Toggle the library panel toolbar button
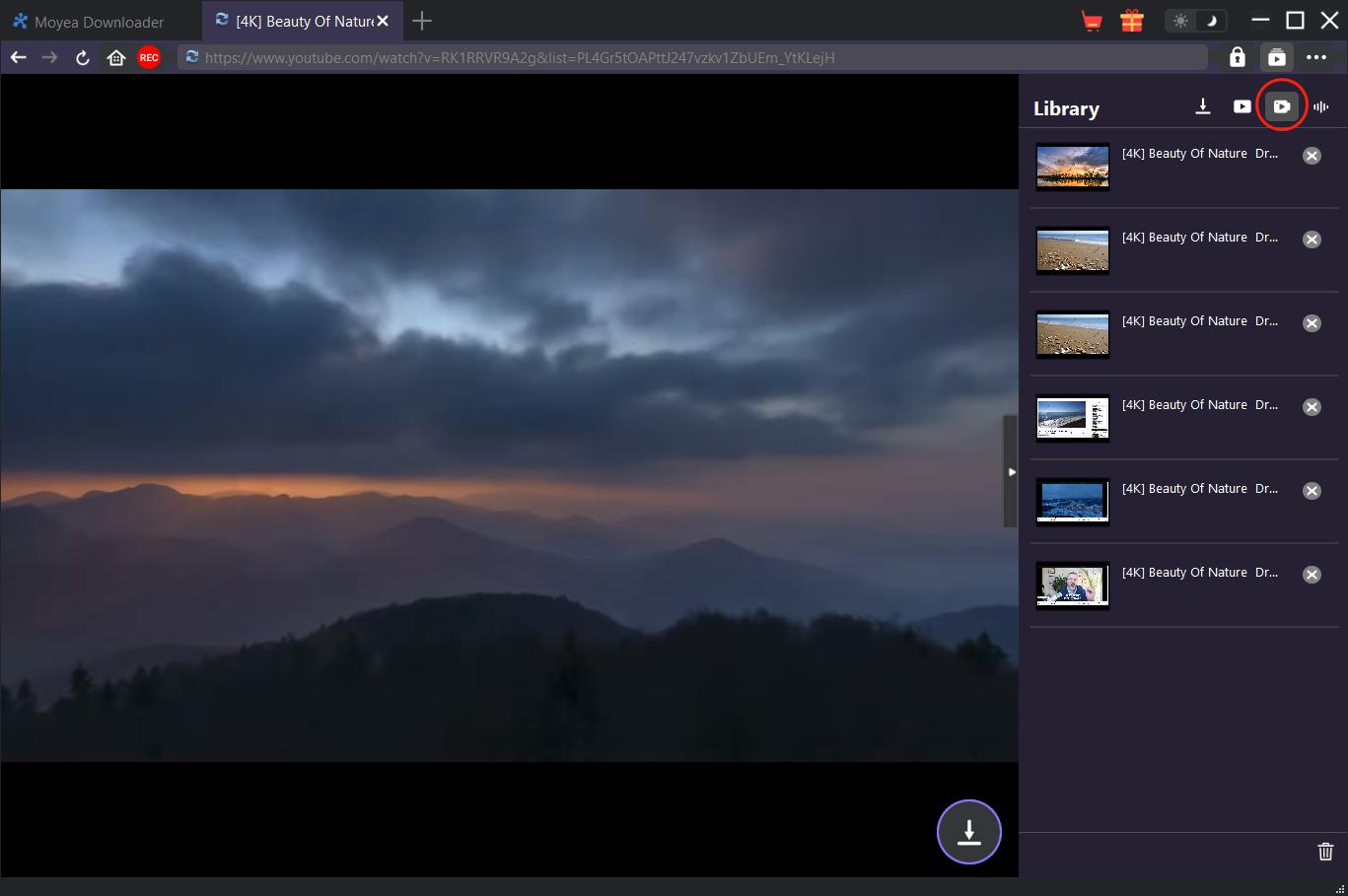The height and width of the screenshot is (896, 1348). [1276, 58]
